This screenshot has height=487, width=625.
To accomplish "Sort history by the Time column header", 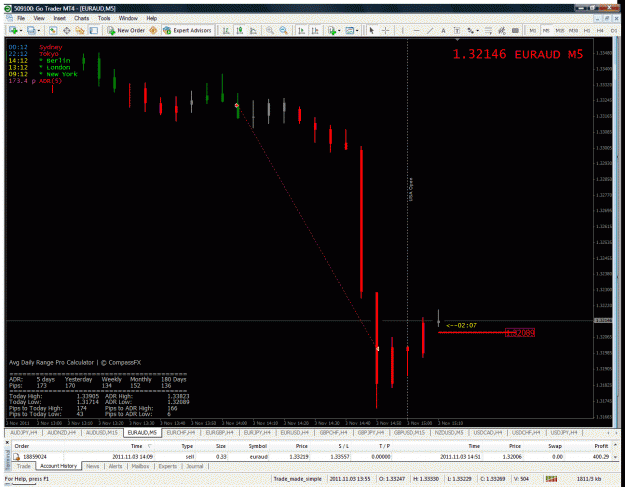I will pyautogui.click(x=137, y=446).
